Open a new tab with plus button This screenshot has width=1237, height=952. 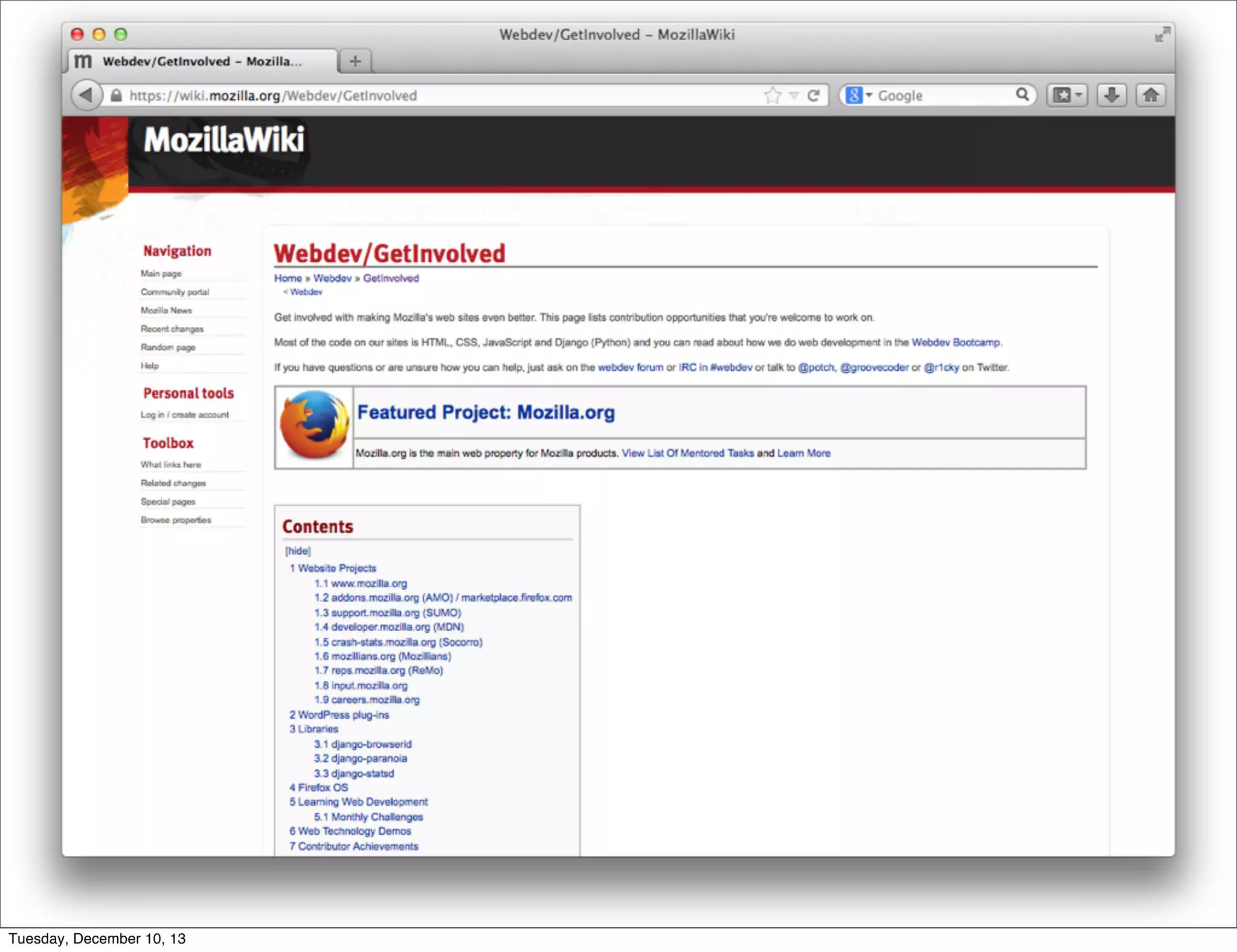point(355,62)
